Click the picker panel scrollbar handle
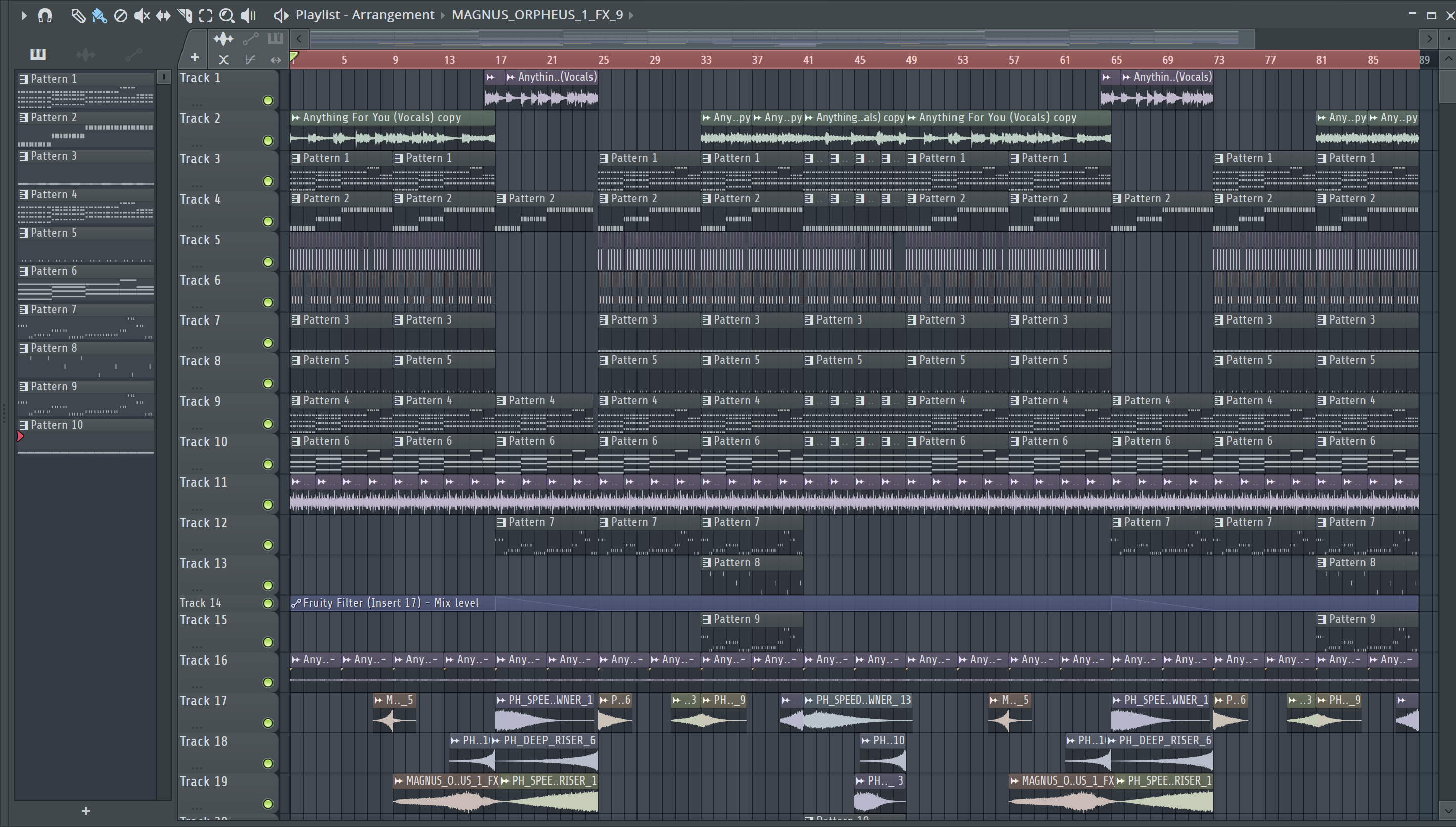 163,77
